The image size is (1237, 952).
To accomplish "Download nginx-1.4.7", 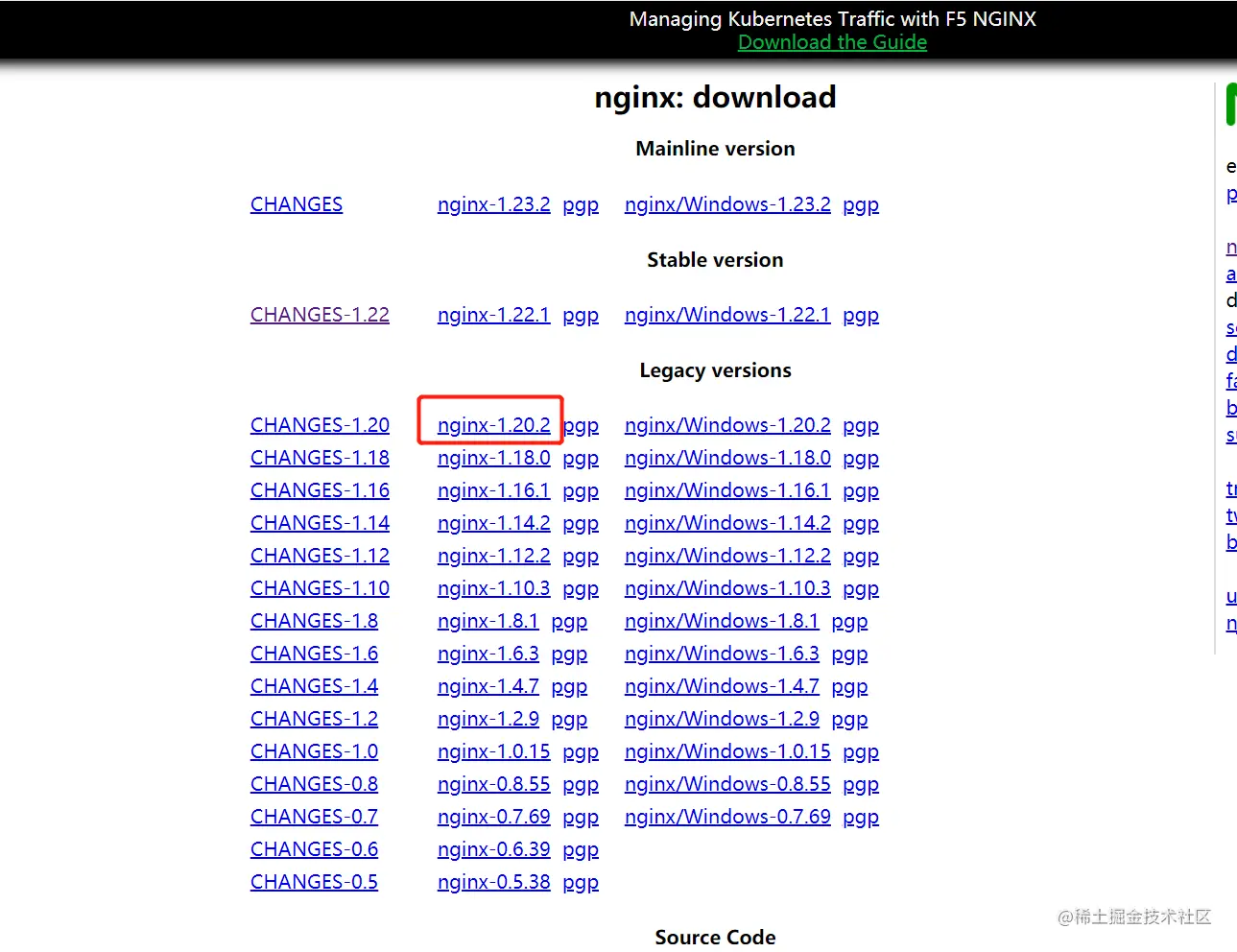I will (x=488, y=686).
